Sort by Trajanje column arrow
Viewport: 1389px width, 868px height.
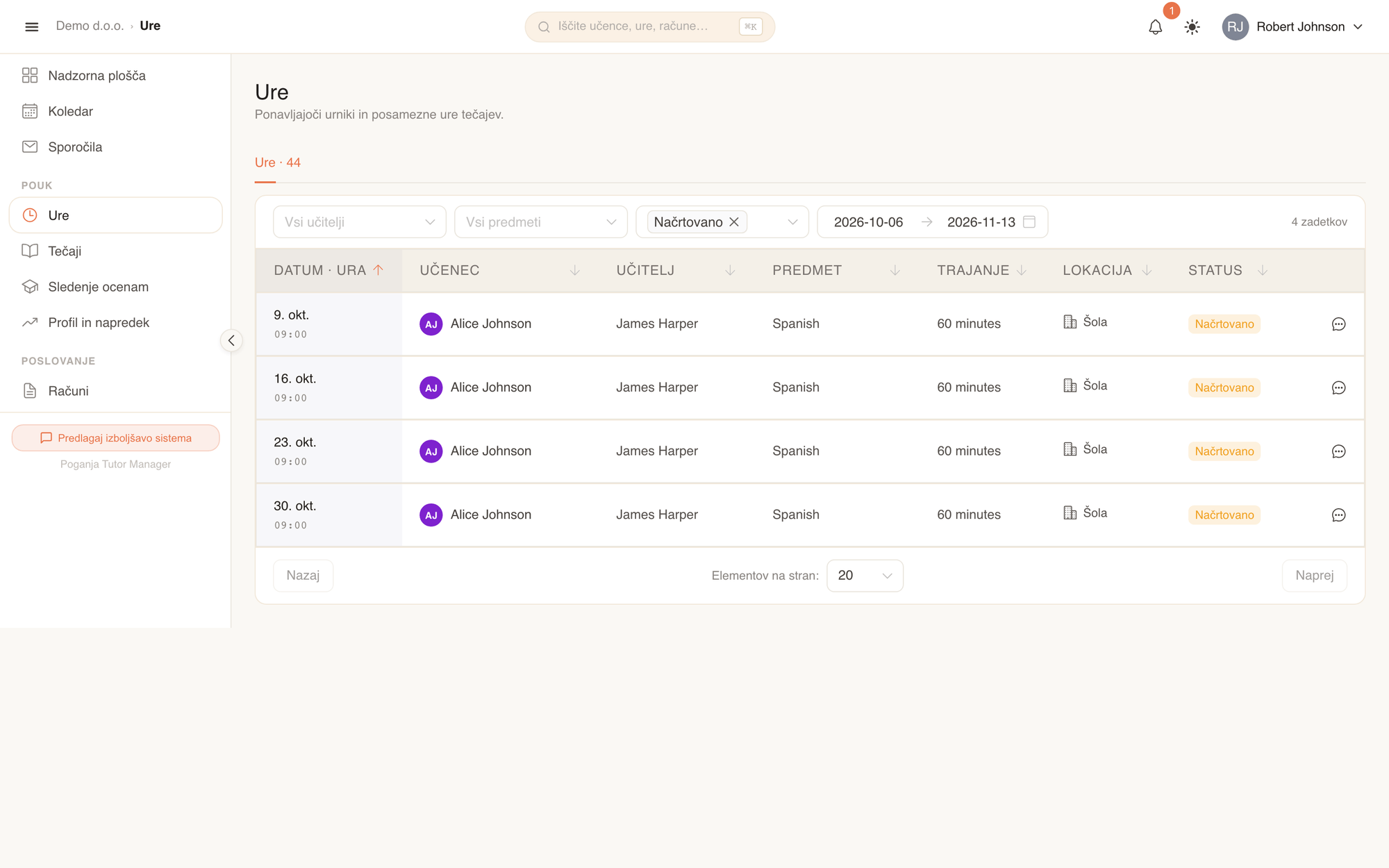1022,270
